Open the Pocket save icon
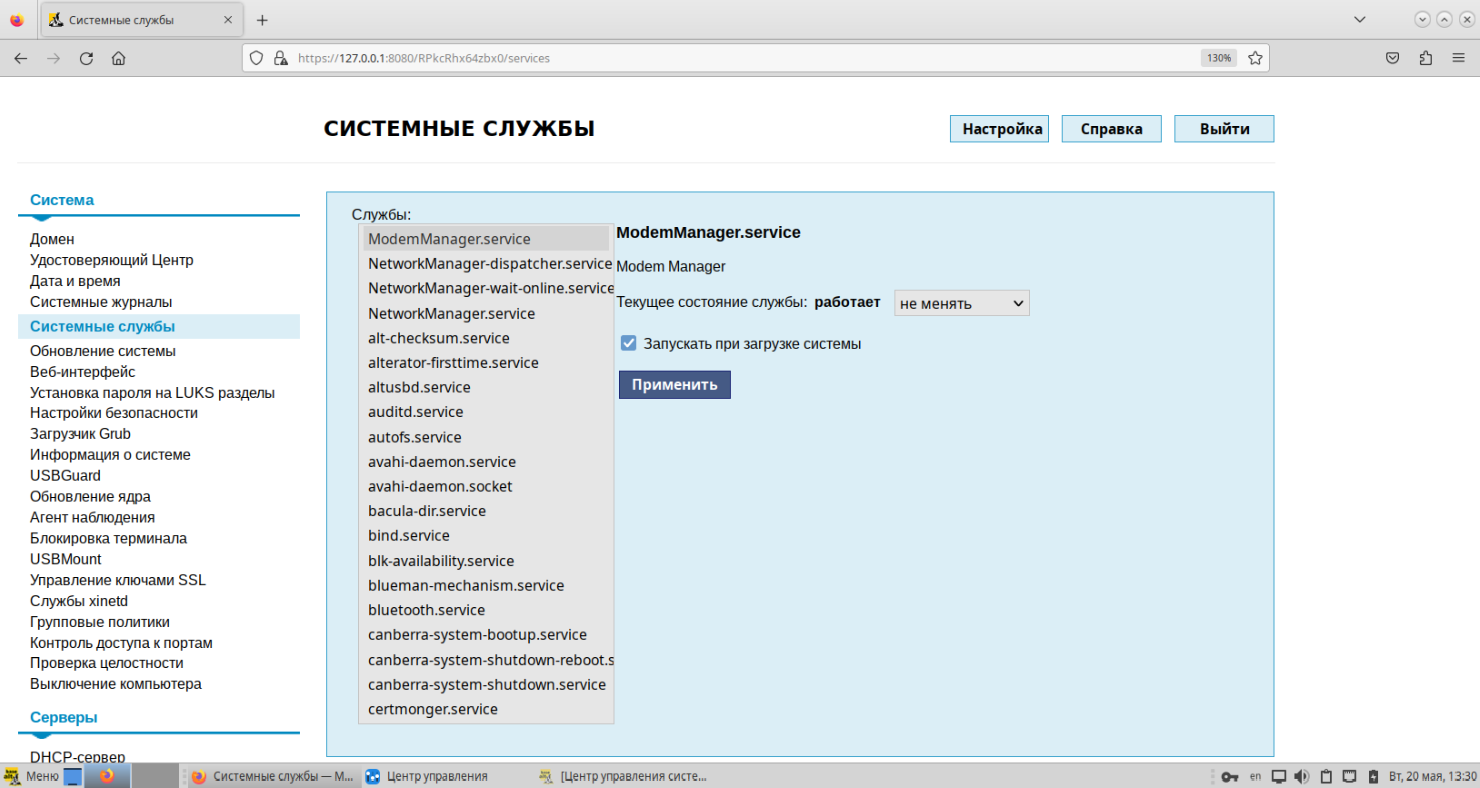The height and width of the screenshot is (788, 1480). click(1392, 58)
